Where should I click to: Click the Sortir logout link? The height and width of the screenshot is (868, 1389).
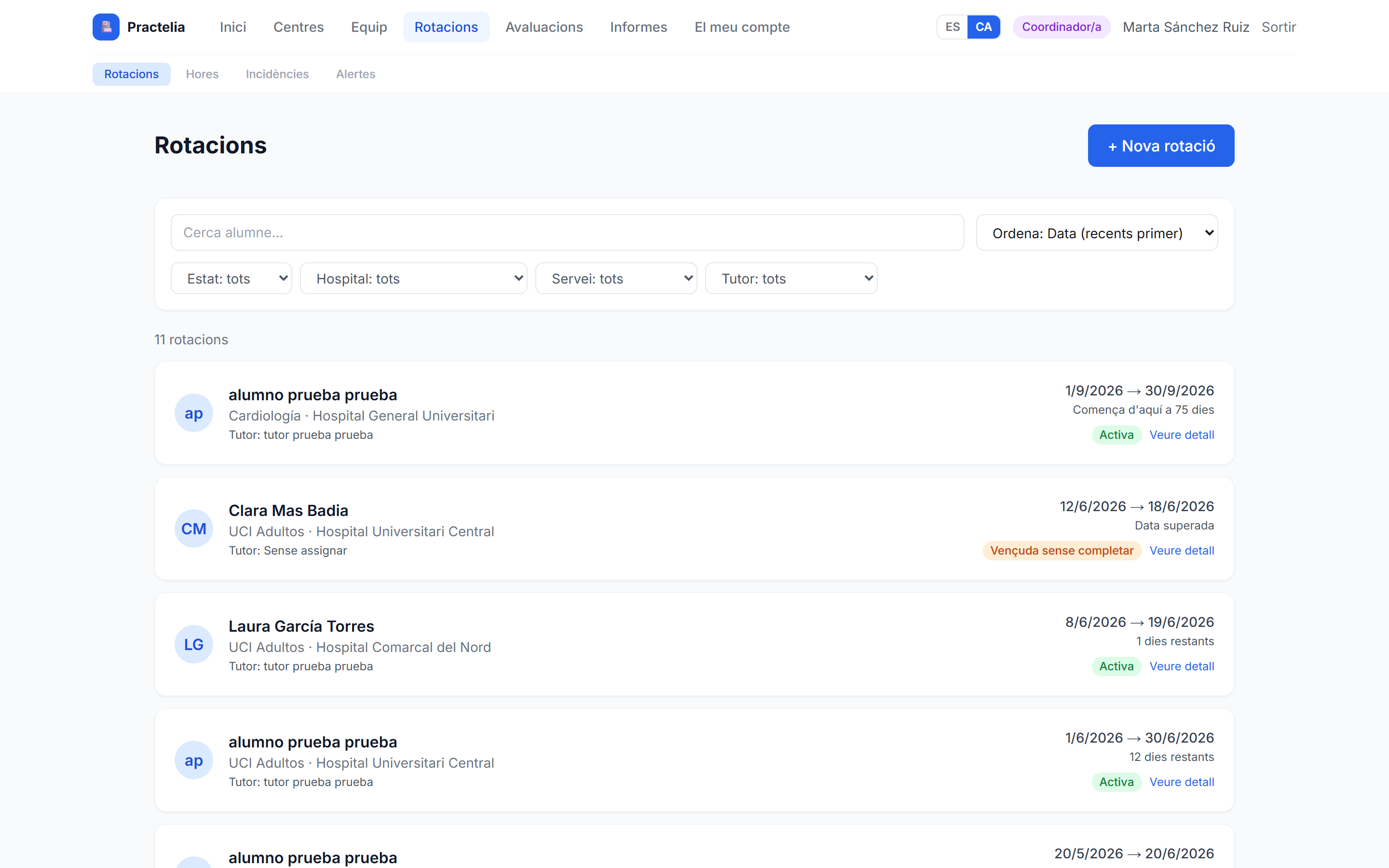pos(1278,27)
